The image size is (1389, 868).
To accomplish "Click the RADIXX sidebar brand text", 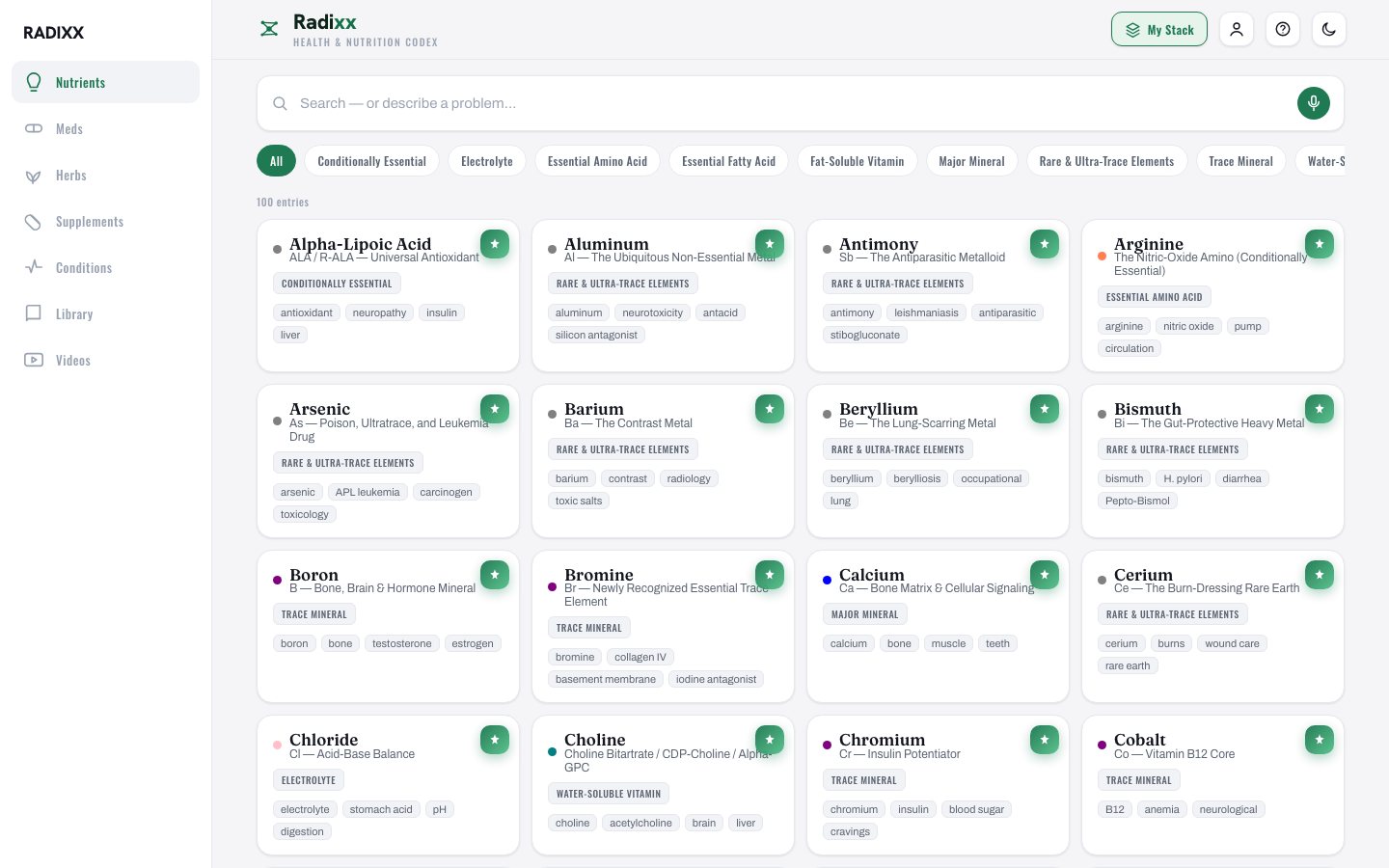I will point(54,33).
